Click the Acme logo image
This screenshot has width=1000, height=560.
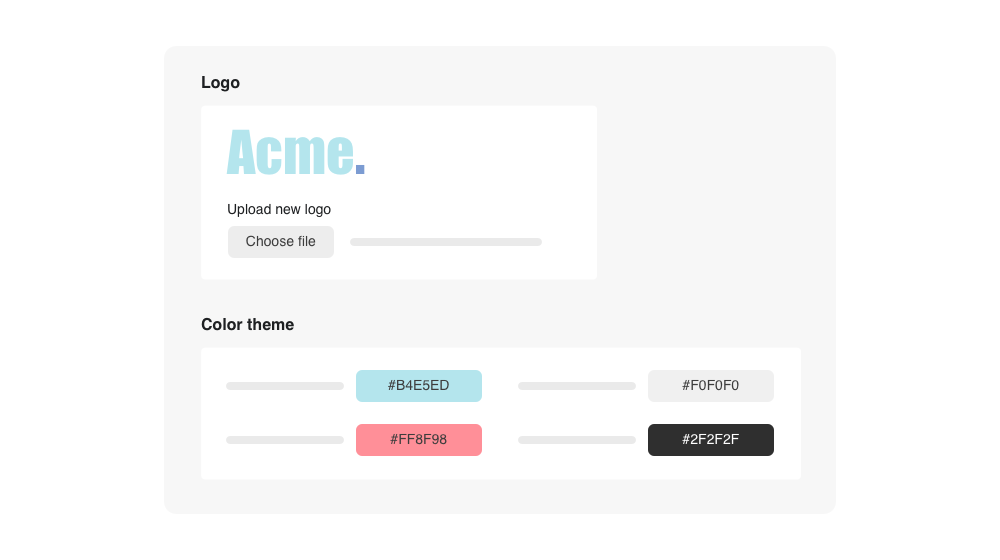point(296,153)
